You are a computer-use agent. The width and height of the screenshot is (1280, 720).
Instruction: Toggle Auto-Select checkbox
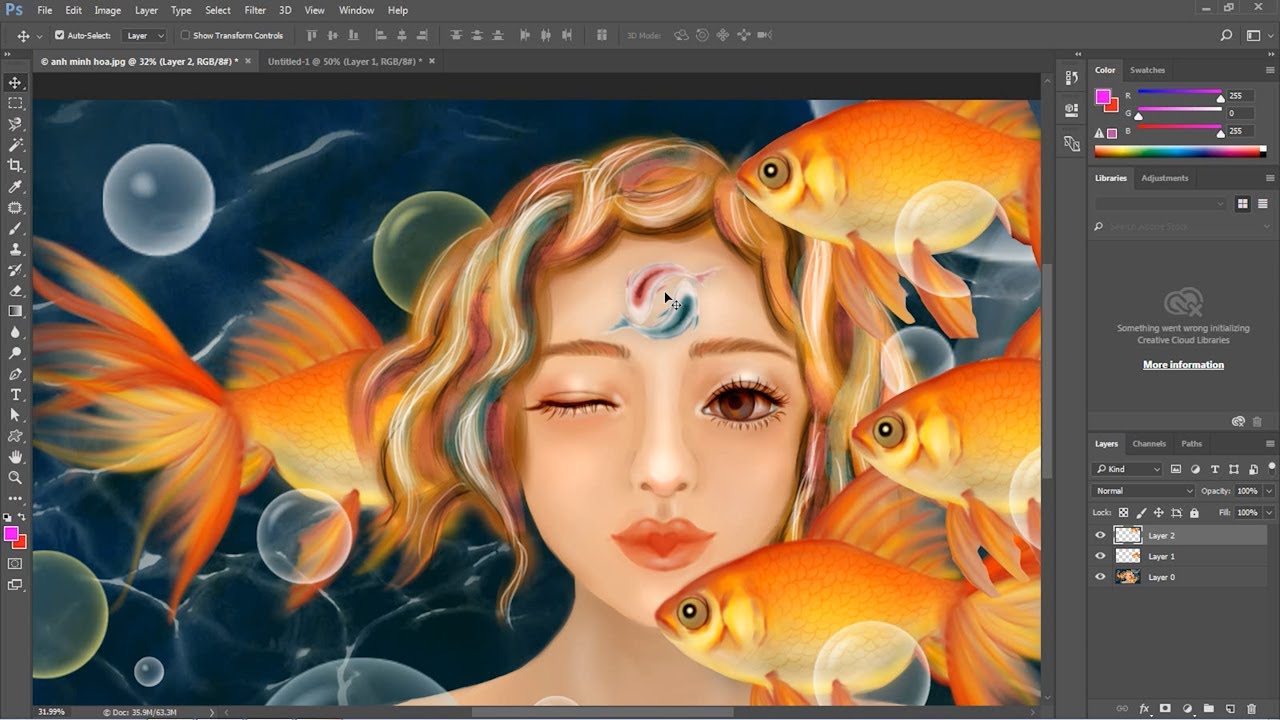click(x=59, y=35)
